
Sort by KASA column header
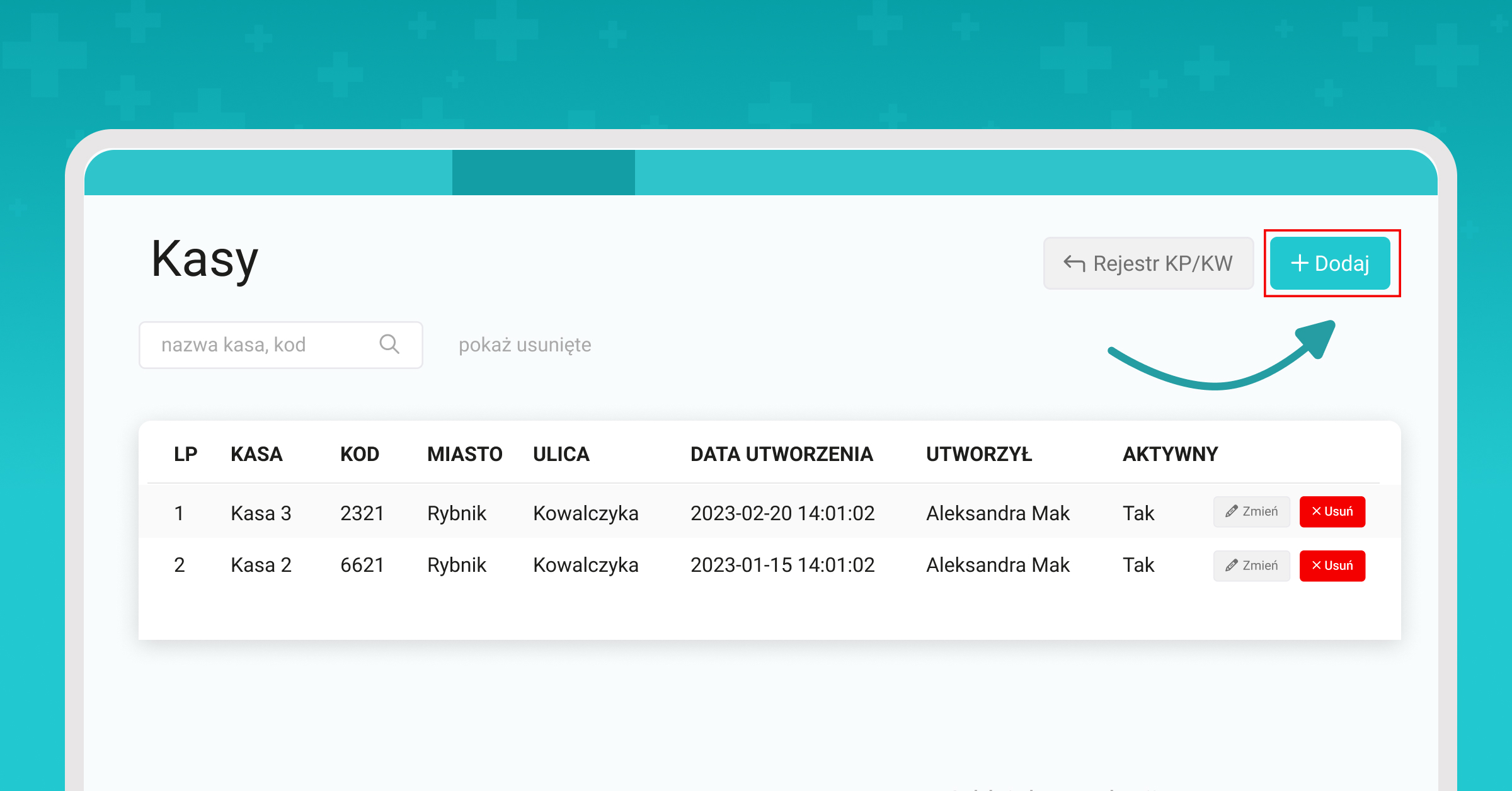[256, 454]
